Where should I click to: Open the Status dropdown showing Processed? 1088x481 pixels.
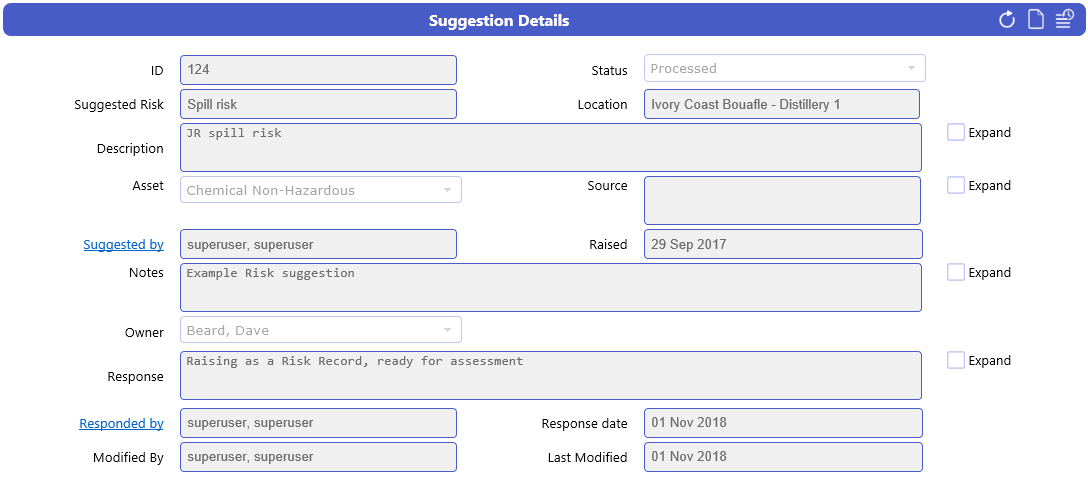click(785, 69)
